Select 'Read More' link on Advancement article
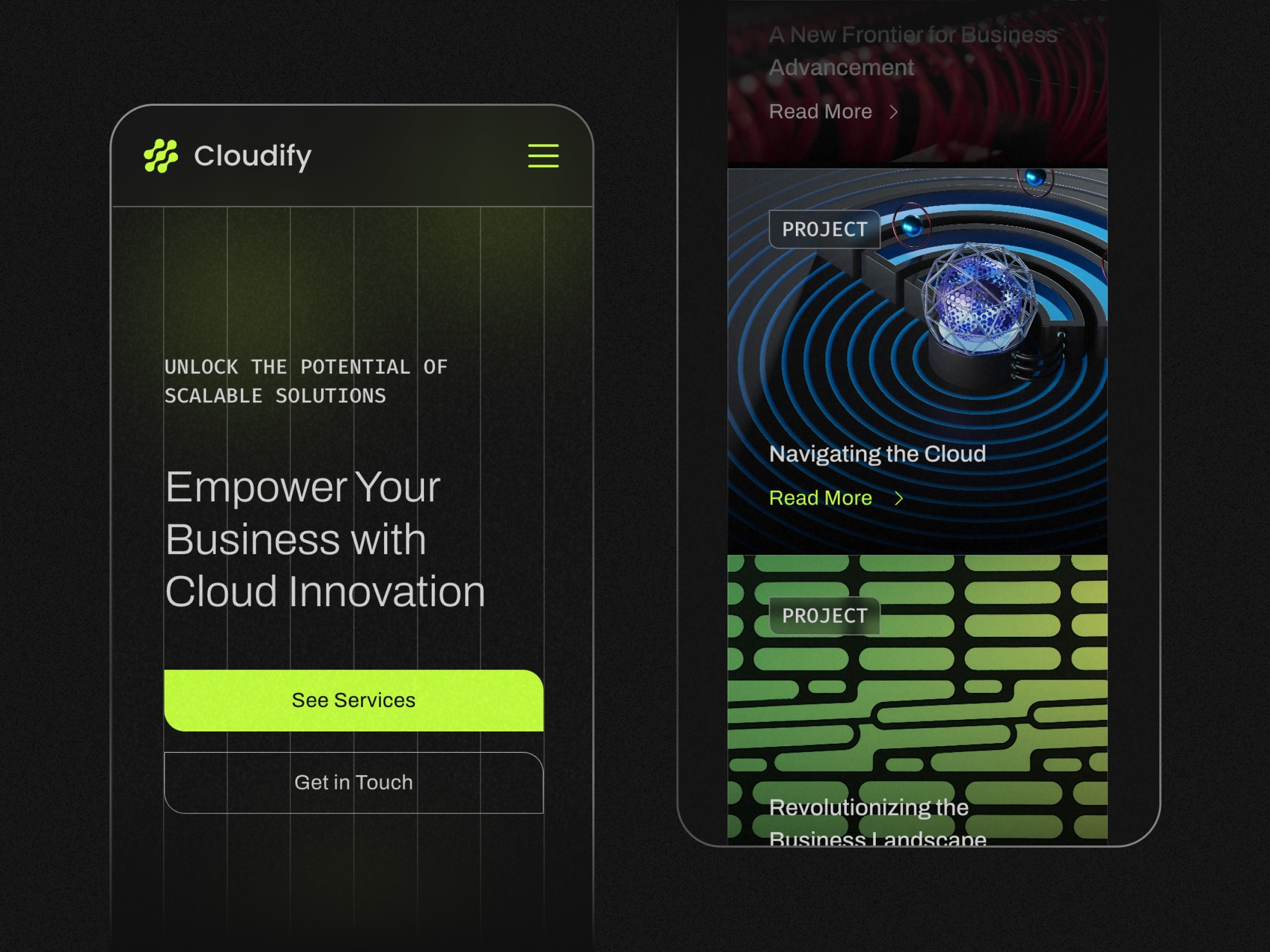 pos(820,111)
